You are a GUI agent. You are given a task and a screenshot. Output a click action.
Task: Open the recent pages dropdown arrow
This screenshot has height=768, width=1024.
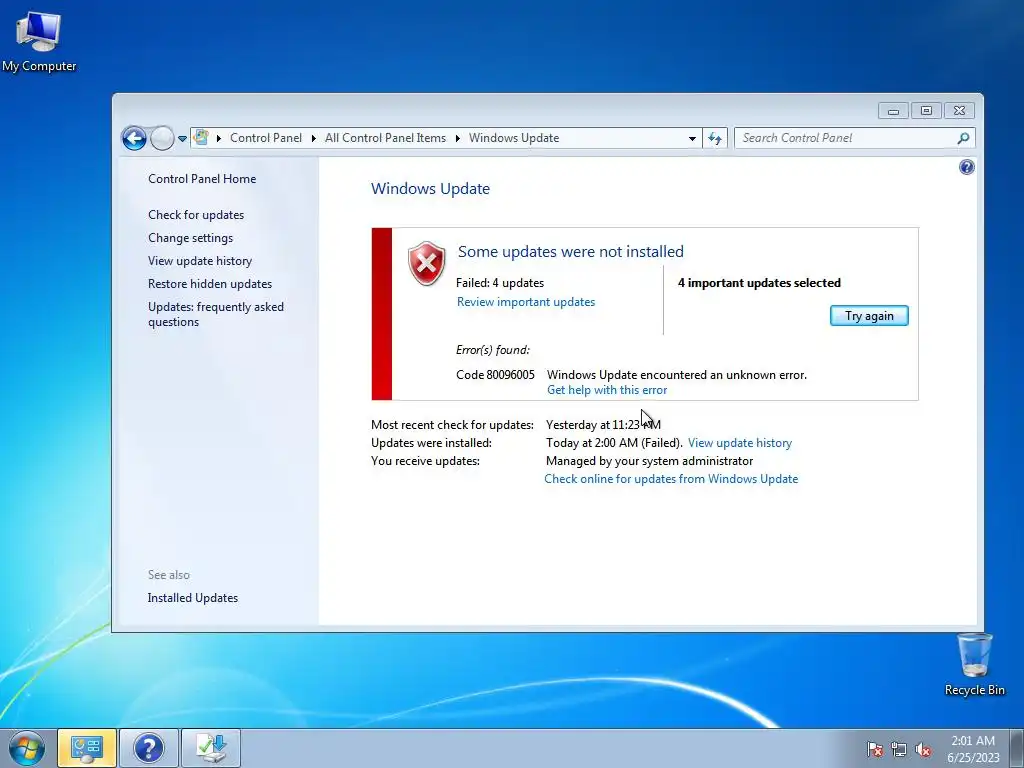click(182, 138)
